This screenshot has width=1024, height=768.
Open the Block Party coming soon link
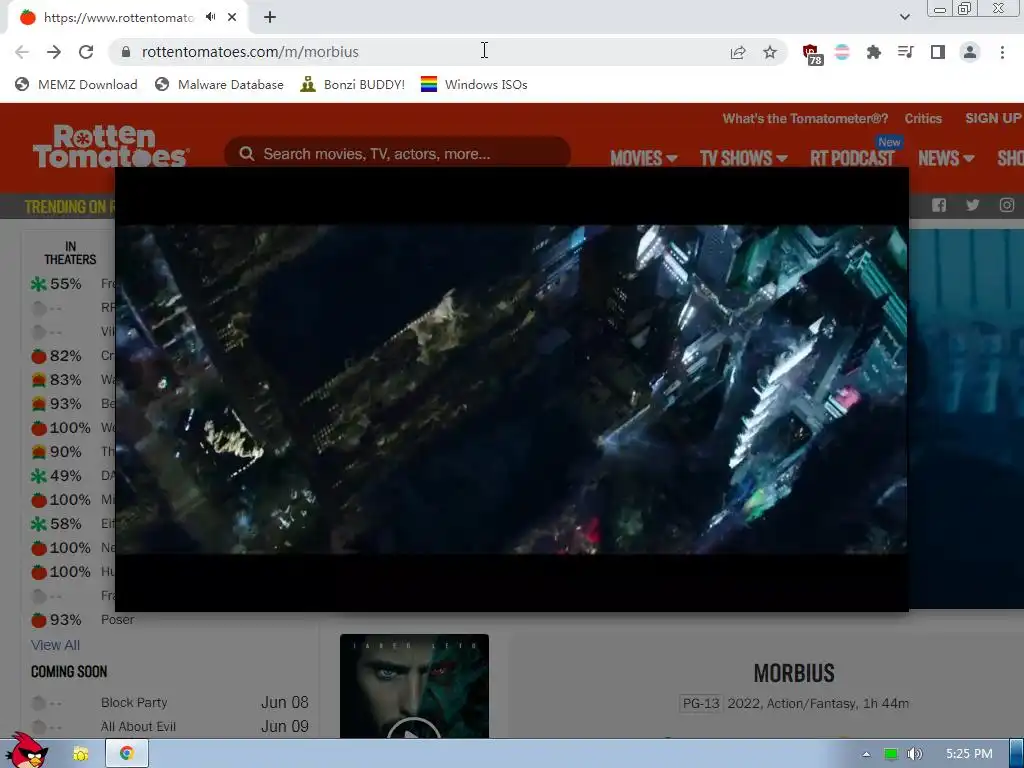tap(134, 703)
